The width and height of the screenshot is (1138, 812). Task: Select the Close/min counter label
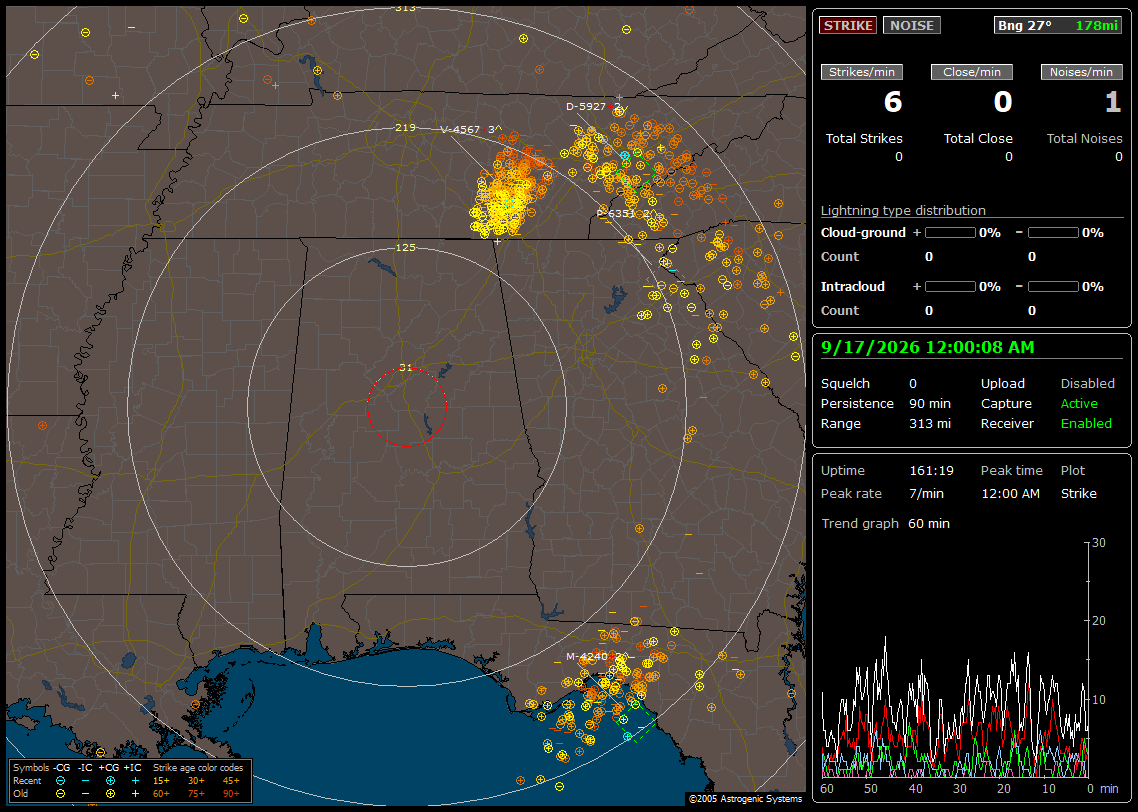coord(972,72)
